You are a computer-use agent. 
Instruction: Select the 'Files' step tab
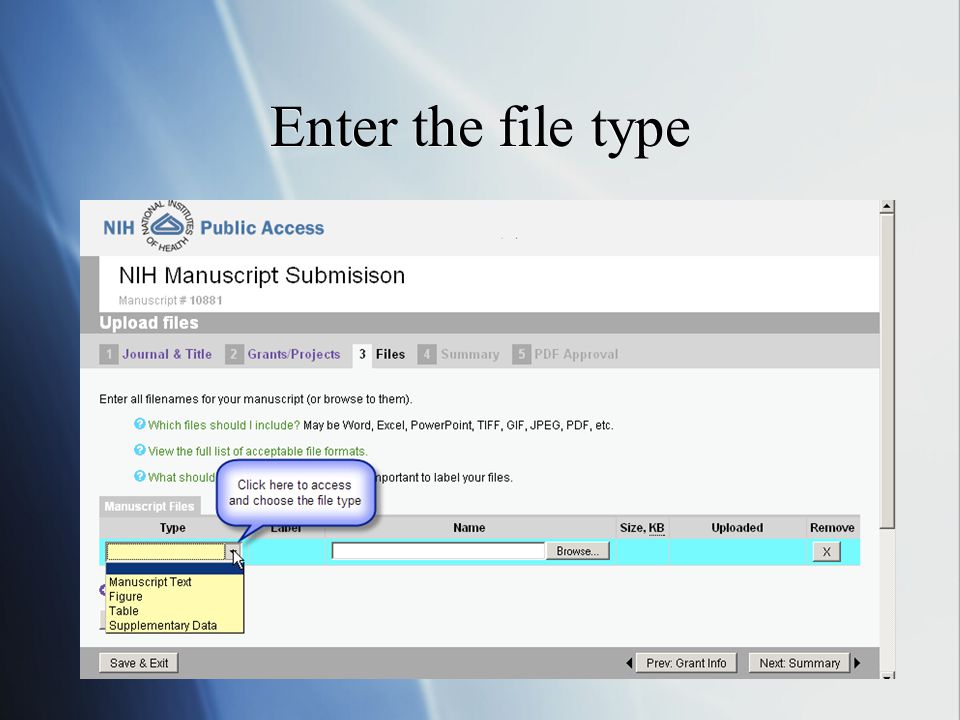click(381, 354)
